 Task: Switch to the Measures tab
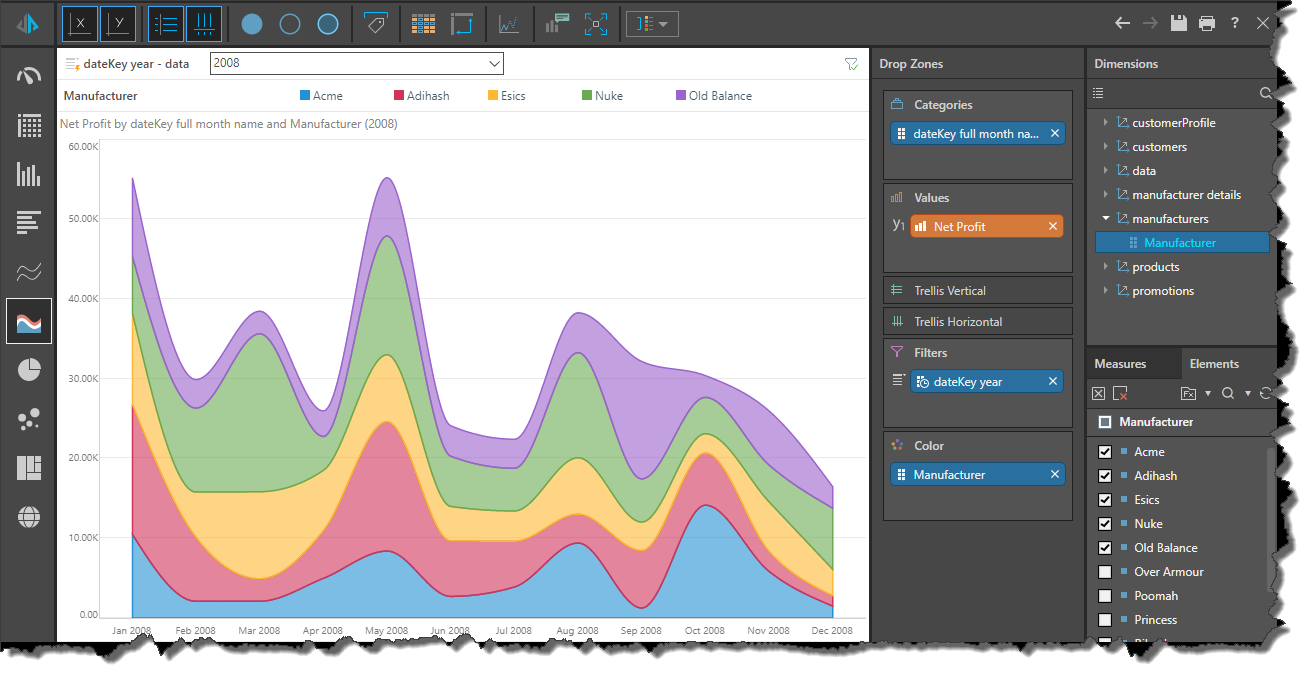coord(1120,364)
